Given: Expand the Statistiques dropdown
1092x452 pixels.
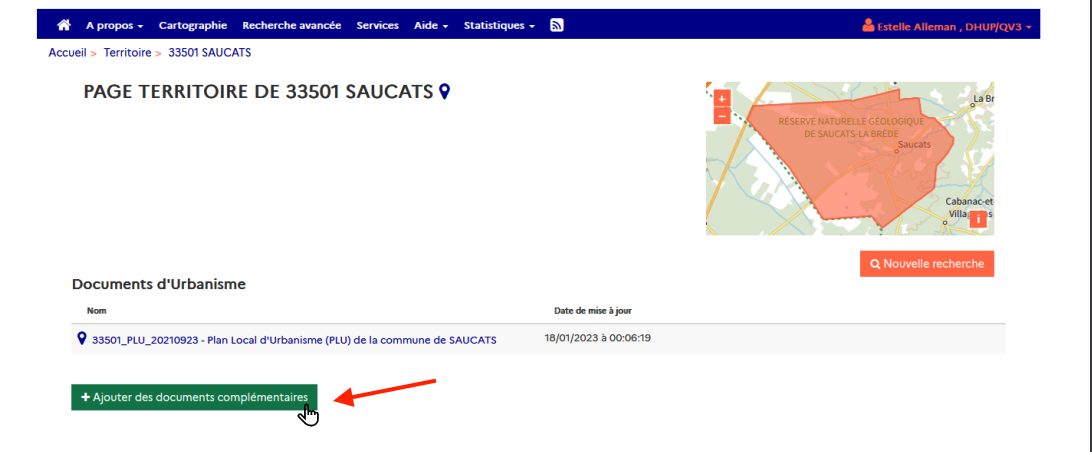Looking at the screenshot, I should pyautogui.click(x=499, y=25).
